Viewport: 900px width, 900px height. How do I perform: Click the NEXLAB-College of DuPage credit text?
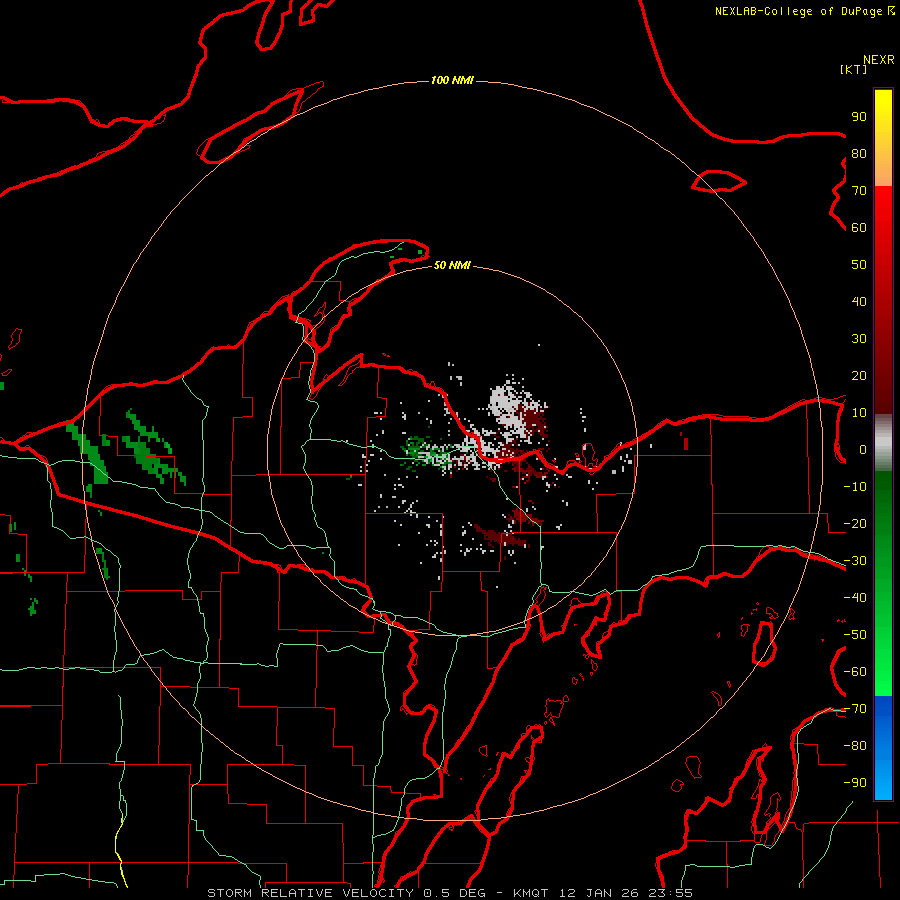pos(804,11)
